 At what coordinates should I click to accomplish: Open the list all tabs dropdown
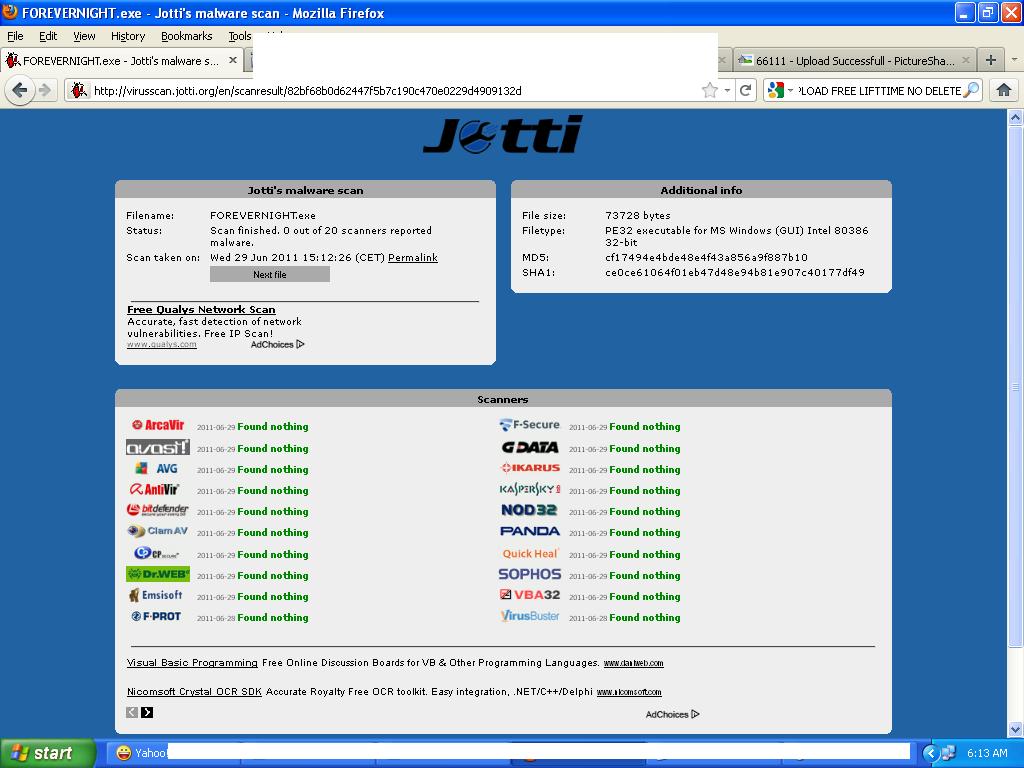[x=1014, y=60]
